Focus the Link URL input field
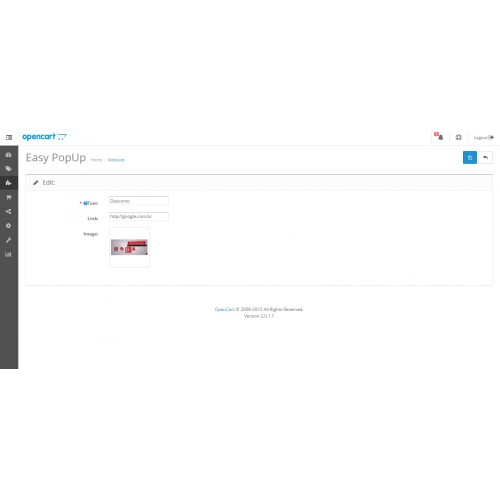 pos(139,216)
